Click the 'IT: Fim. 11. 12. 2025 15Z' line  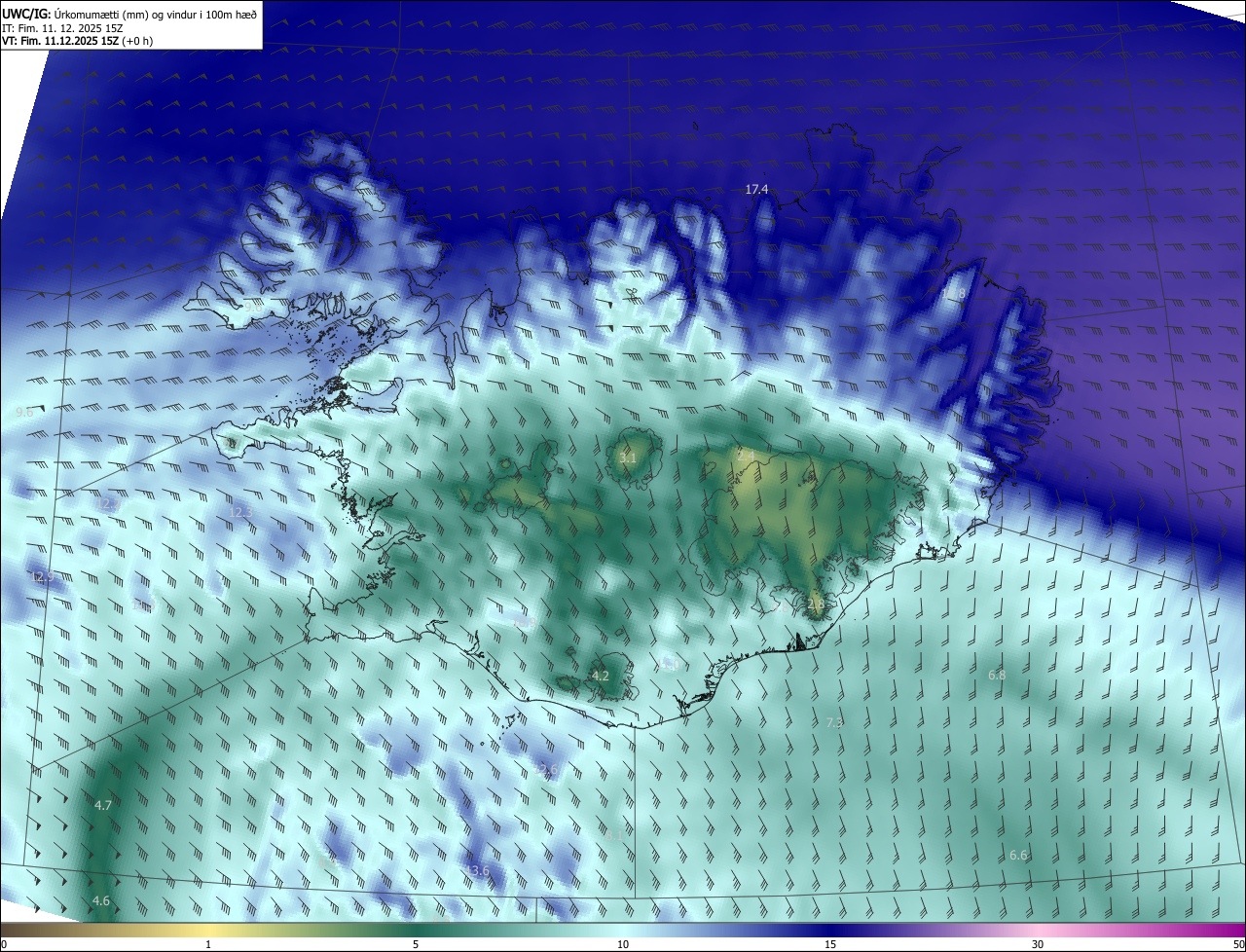[x=62, y=28]
